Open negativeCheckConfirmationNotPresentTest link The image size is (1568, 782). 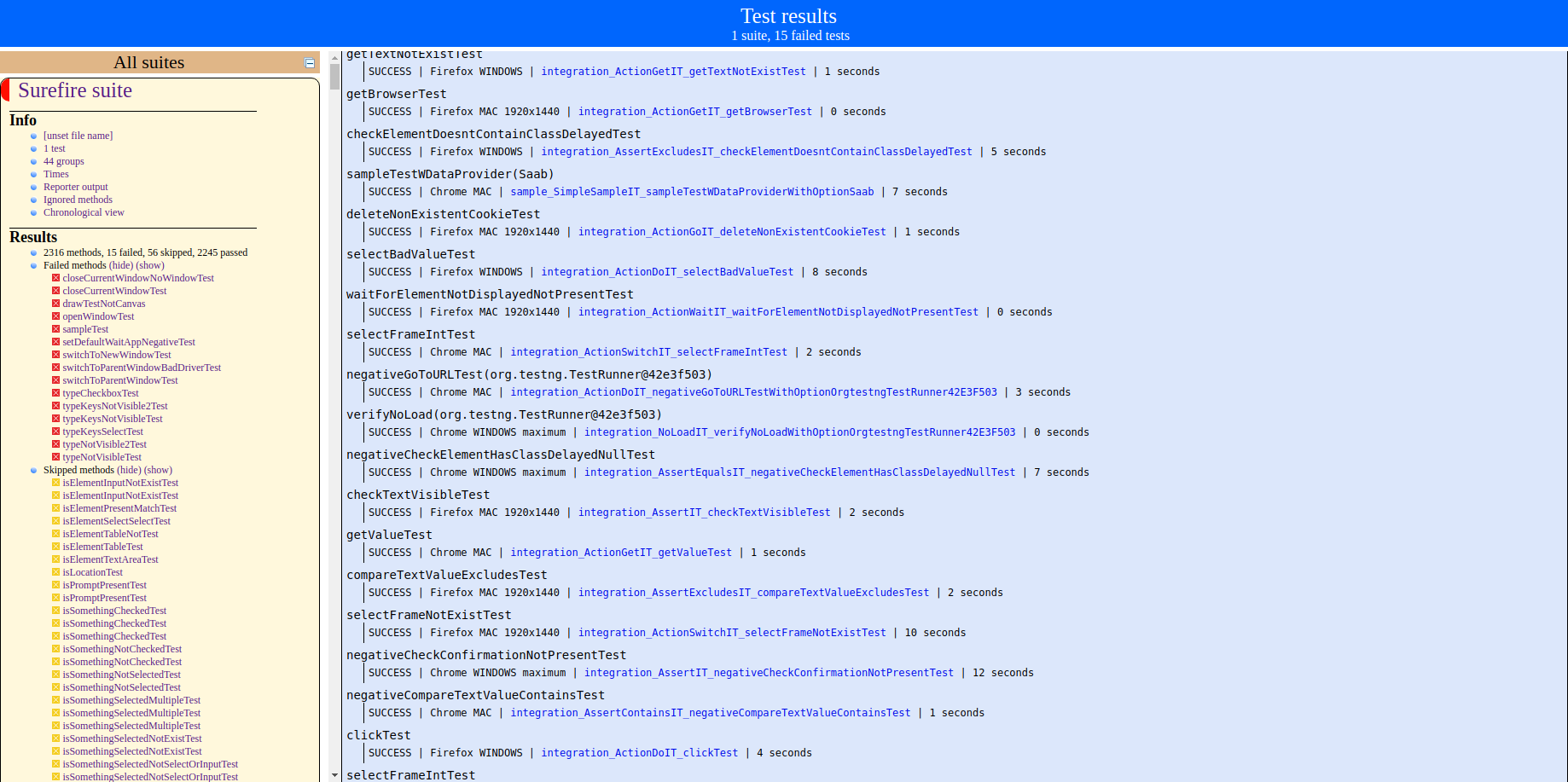pos(769,673)
